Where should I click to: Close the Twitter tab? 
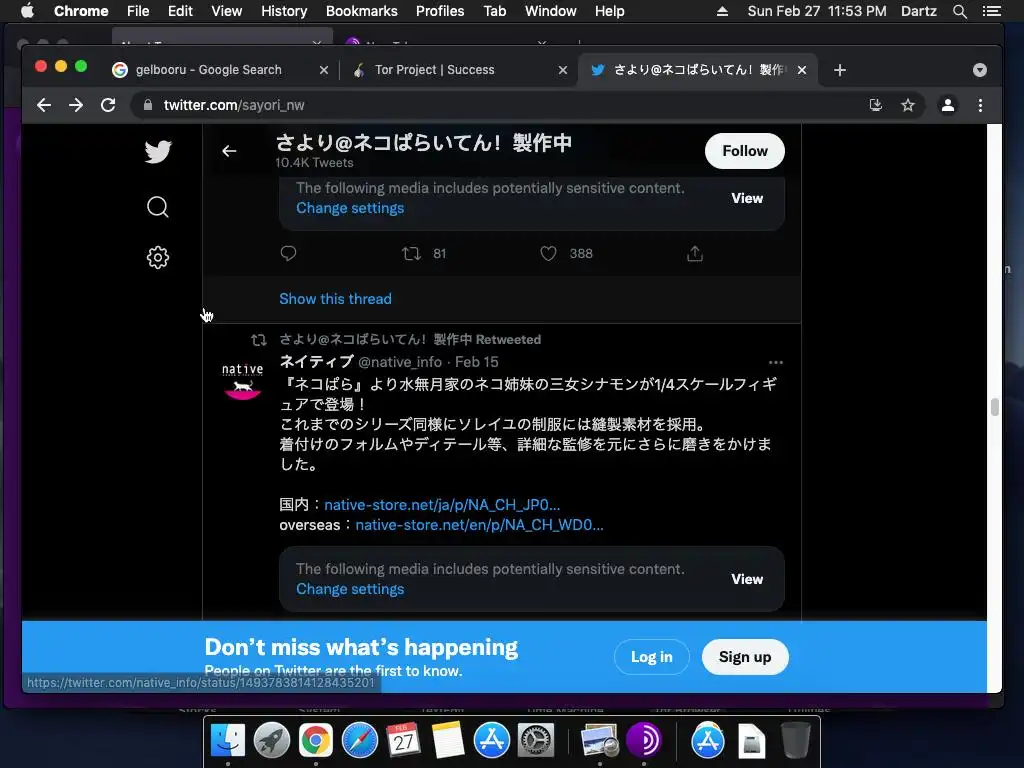(x=802, y=70)
